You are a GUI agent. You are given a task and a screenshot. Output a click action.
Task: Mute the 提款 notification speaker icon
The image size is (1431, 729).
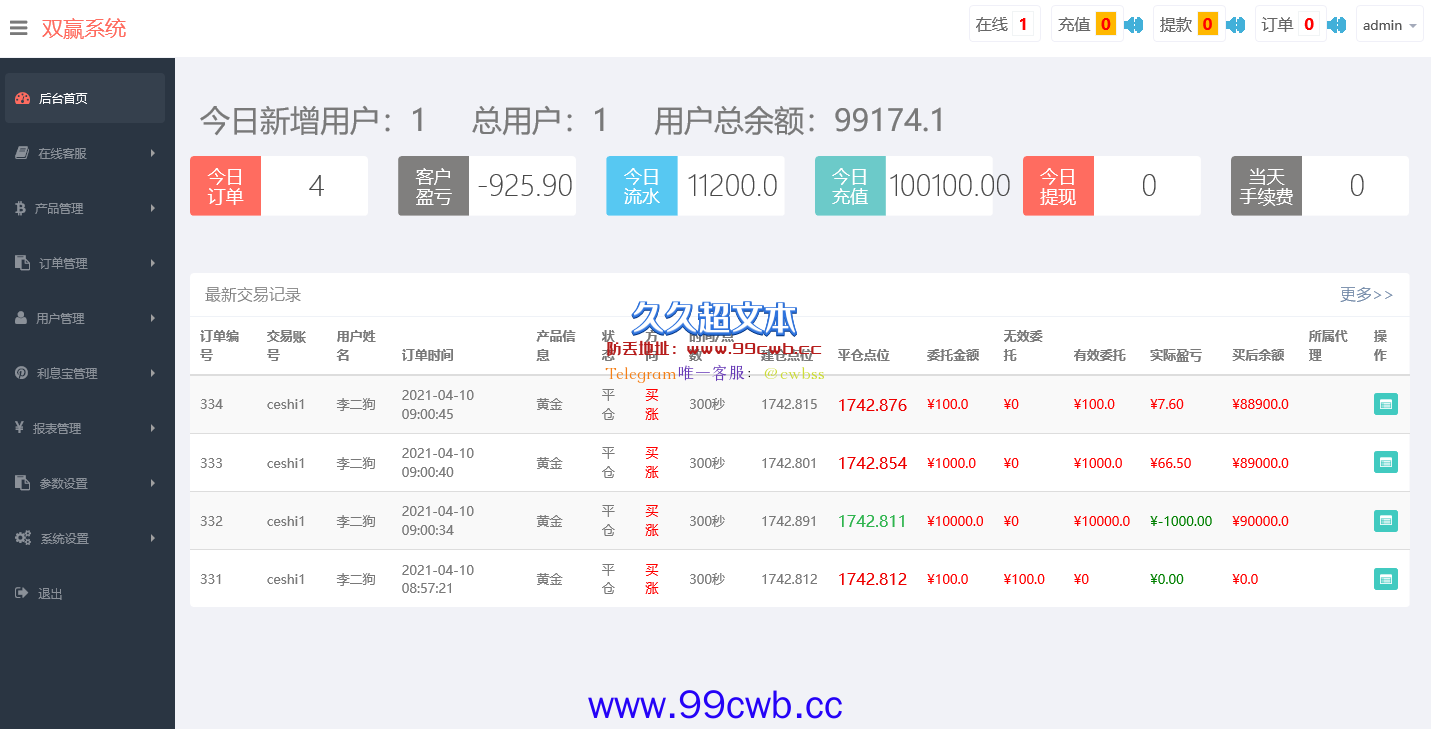pyautogui.click(x=1235, y=24)
